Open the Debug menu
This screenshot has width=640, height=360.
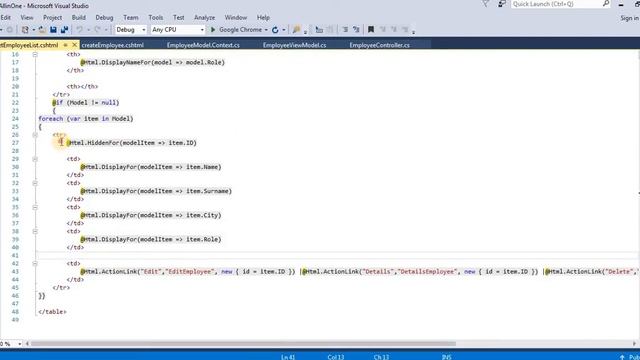coord(104,18)
